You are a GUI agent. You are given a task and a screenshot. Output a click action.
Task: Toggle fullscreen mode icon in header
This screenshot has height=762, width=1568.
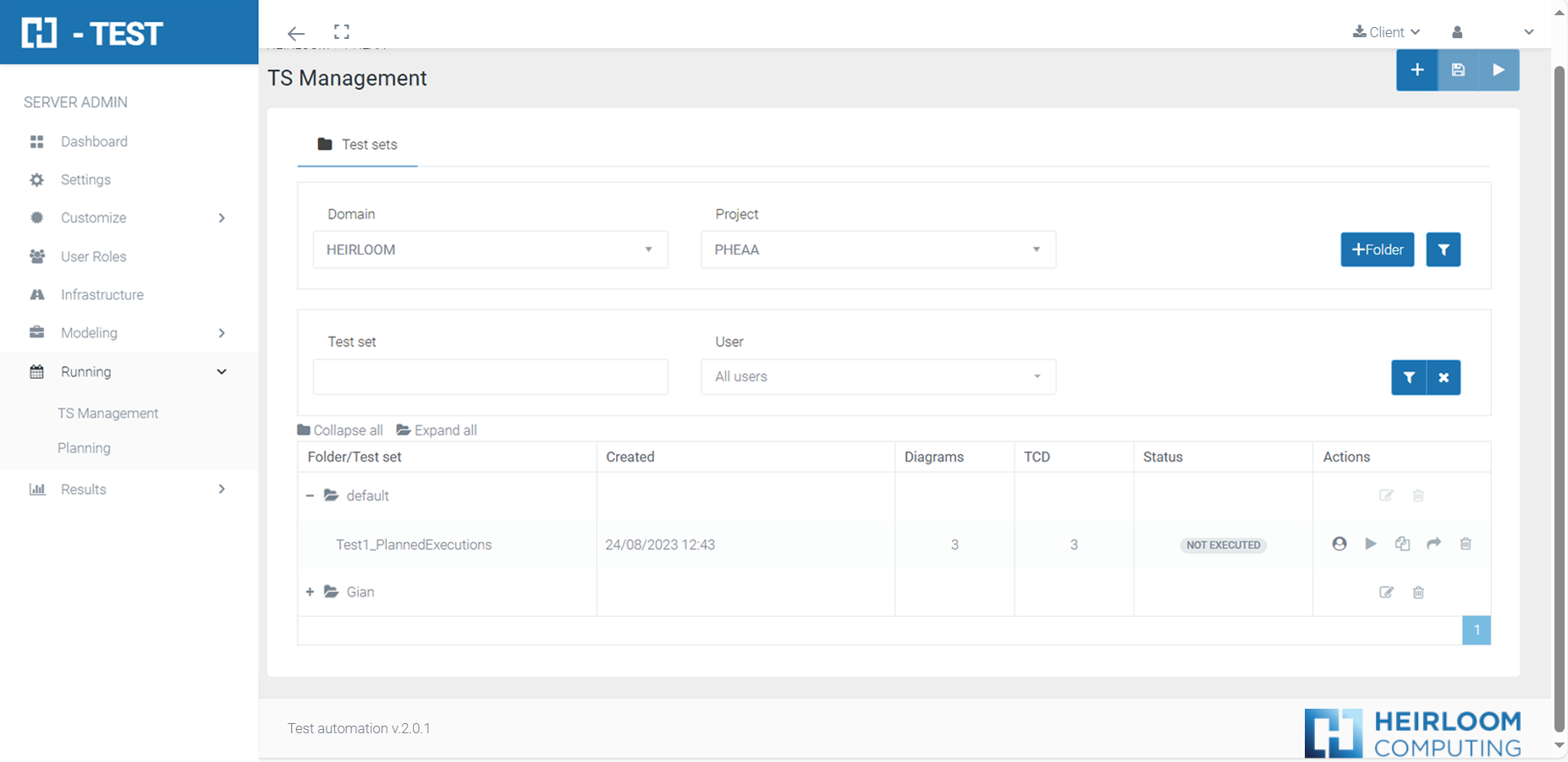pyautogui.click(x=342, y=32)
